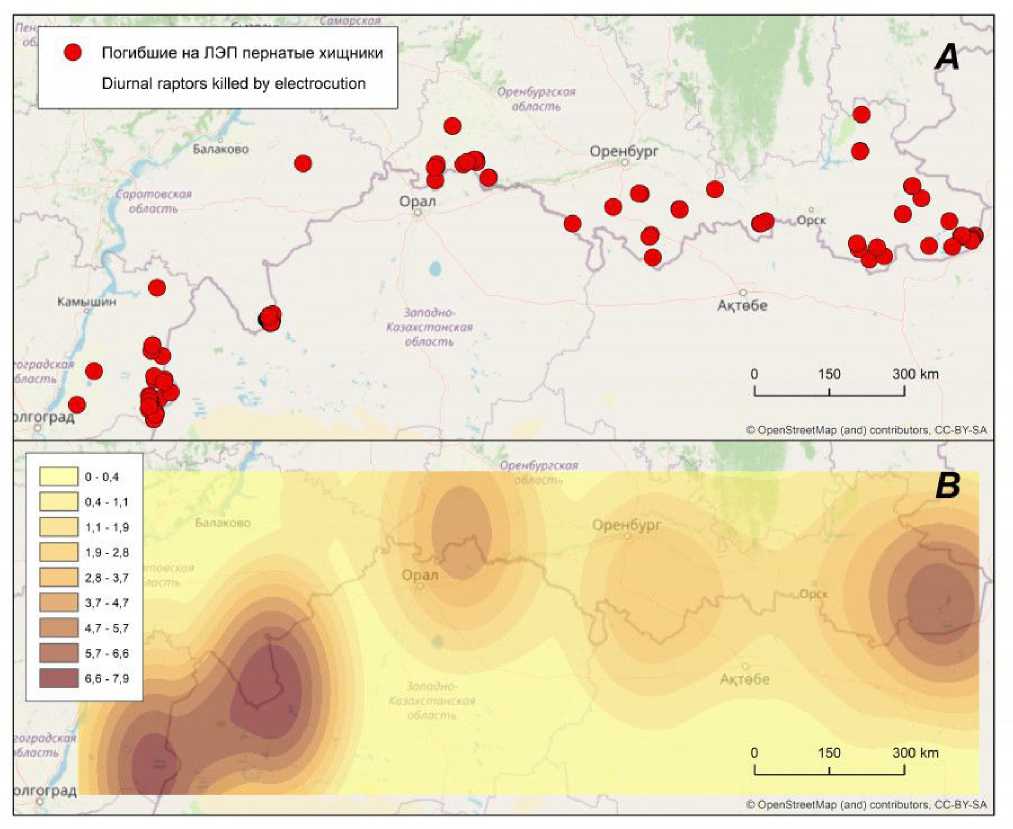Click the panel letter 'A' label
The width and height of the screenshot is (1013, 829).
point(947,57)
